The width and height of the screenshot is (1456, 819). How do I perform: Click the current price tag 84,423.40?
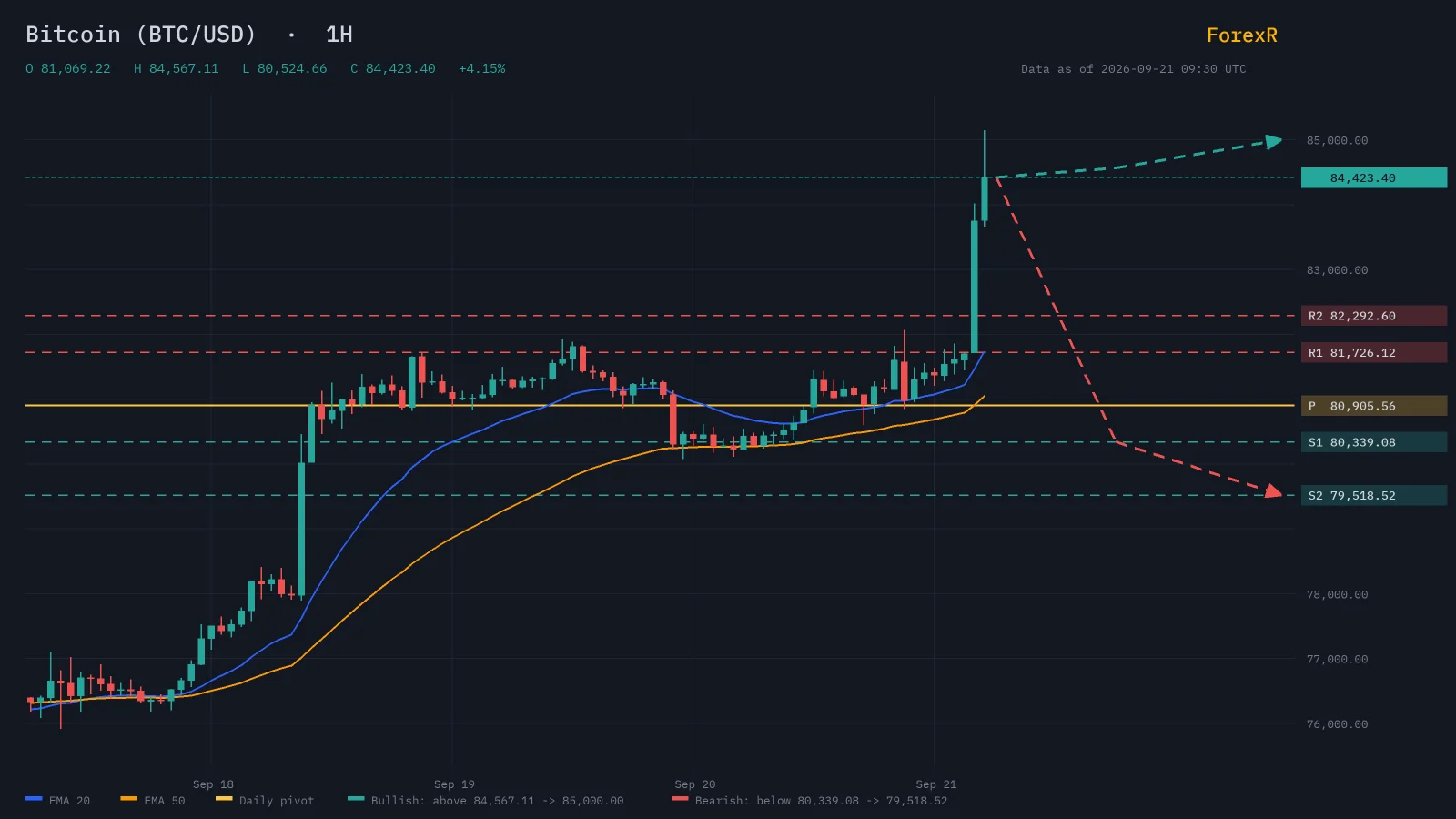[1374, 177]
